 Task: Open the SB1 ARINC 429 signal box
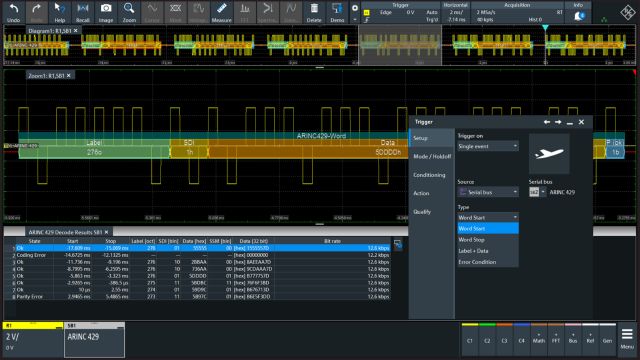coord(94,339)
